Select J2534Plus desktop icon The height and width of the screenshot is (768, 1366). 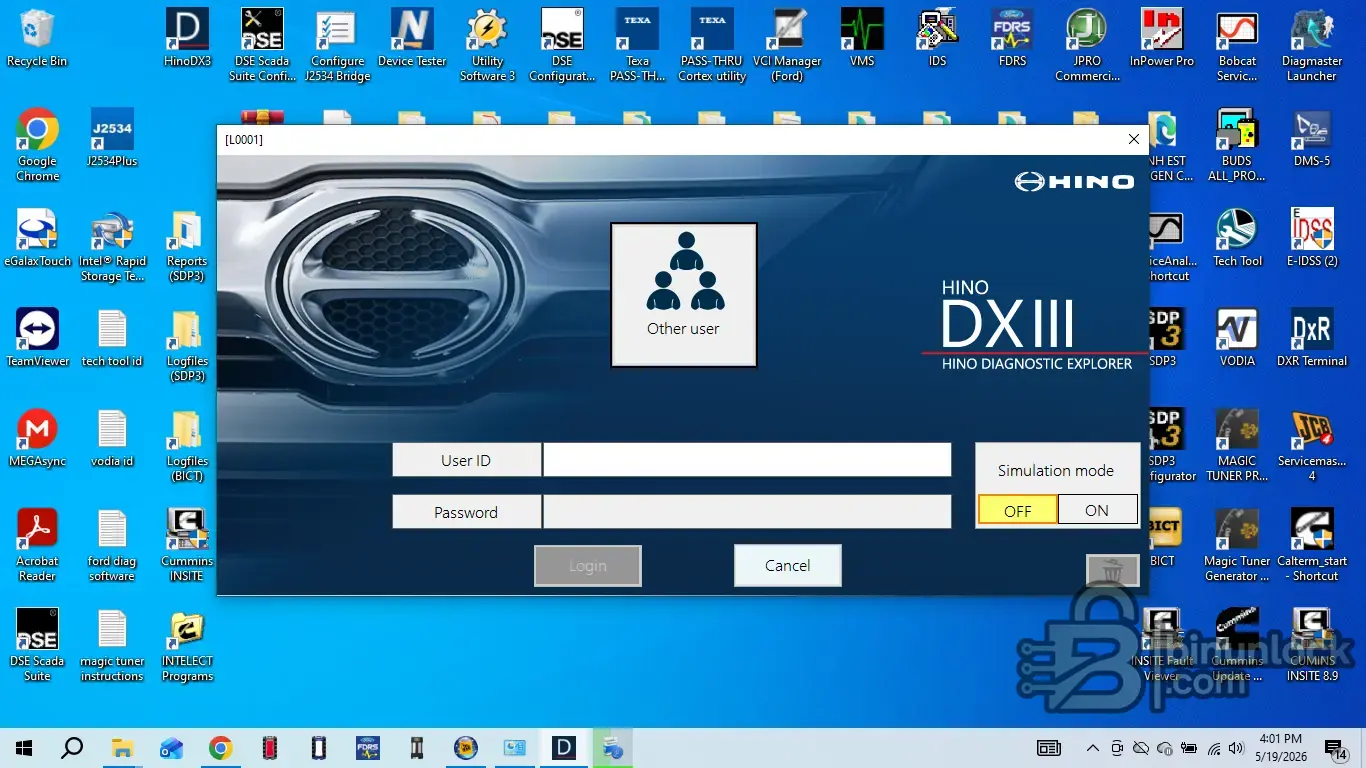(112, 138)
